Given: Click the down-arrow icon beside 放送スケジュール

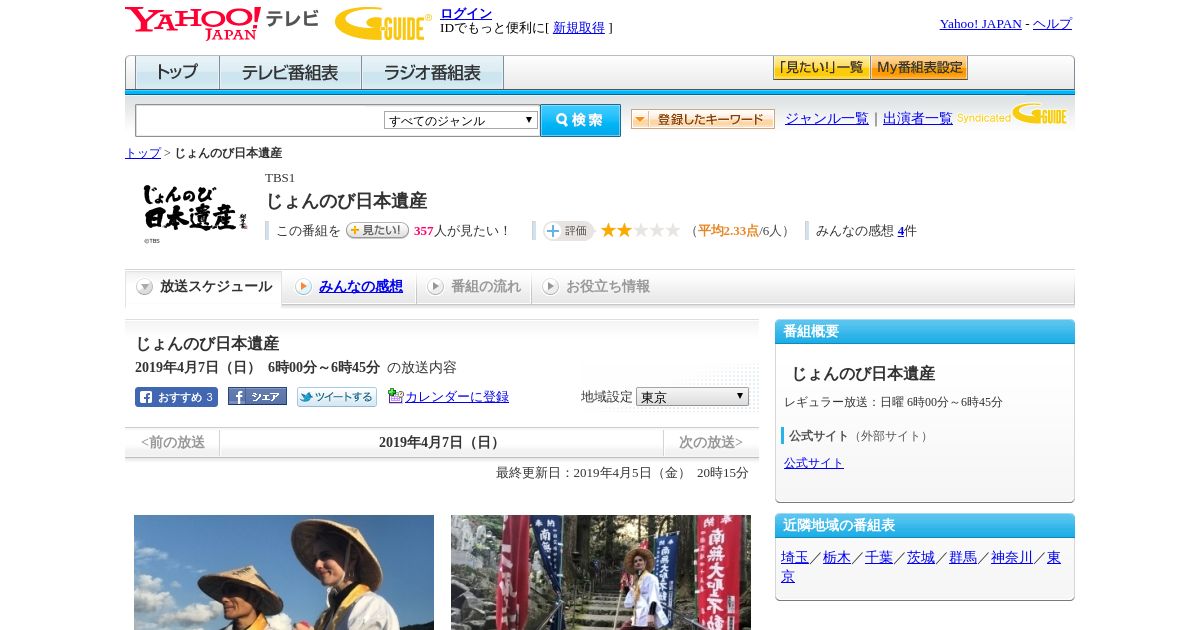Looking at the screenshot, I should pyautogui.click(x=145, y=287).
